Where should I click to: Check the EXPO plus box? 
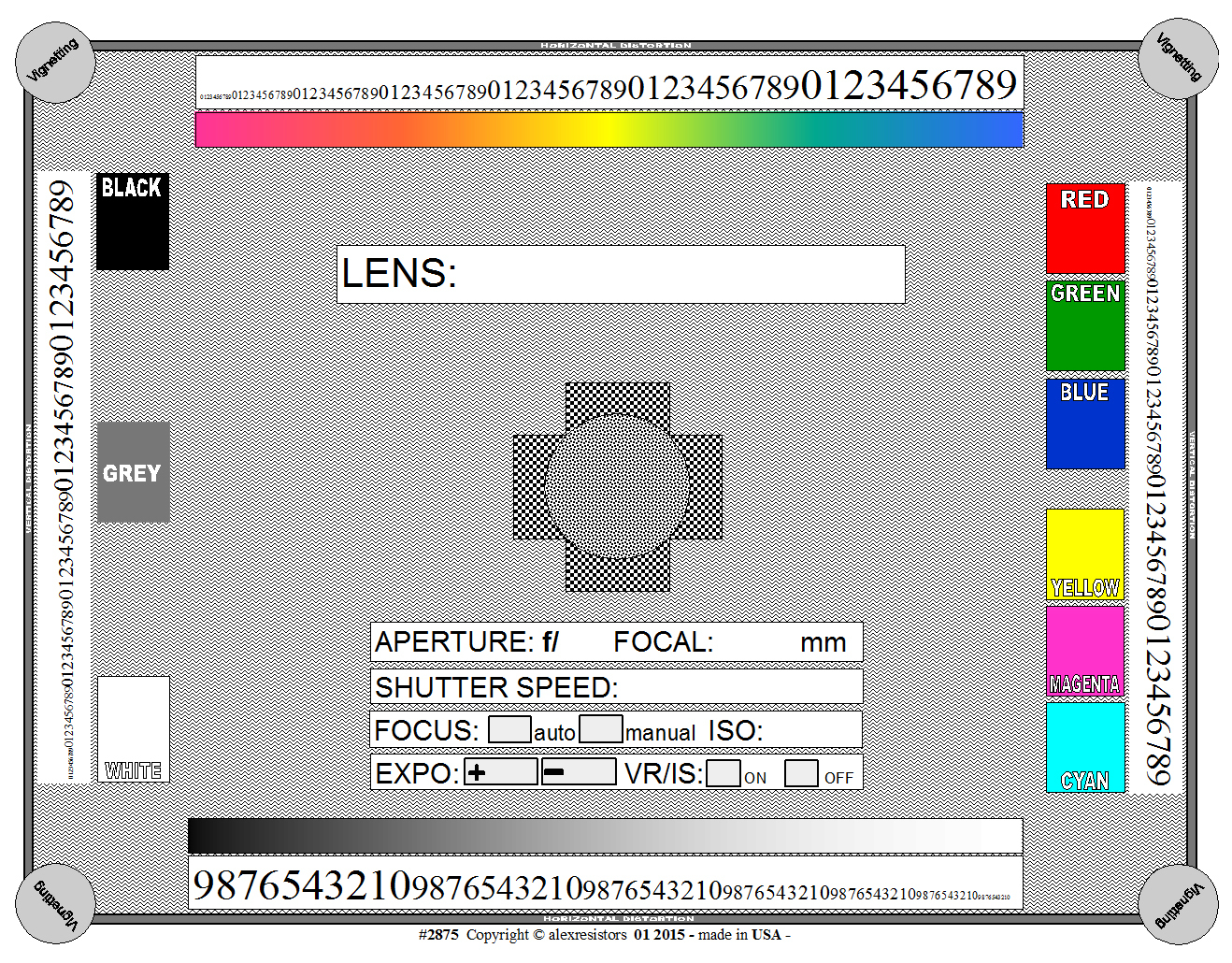click(x=501, y=772)
